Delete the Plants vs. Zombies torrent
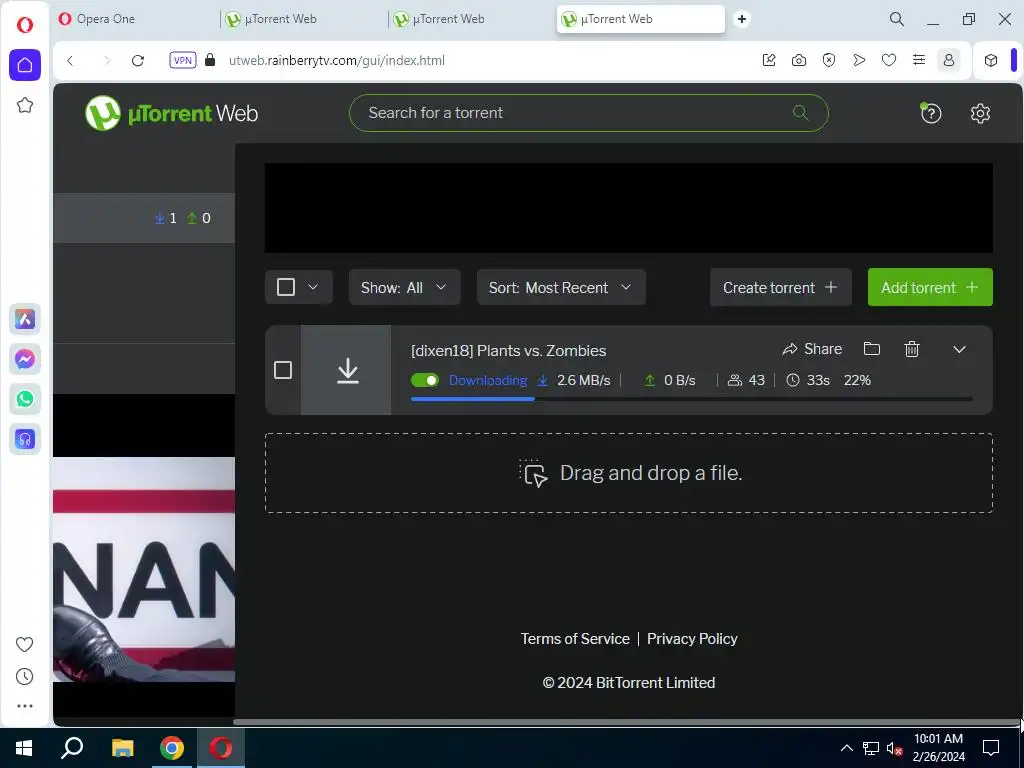 [x=912, y=349]
